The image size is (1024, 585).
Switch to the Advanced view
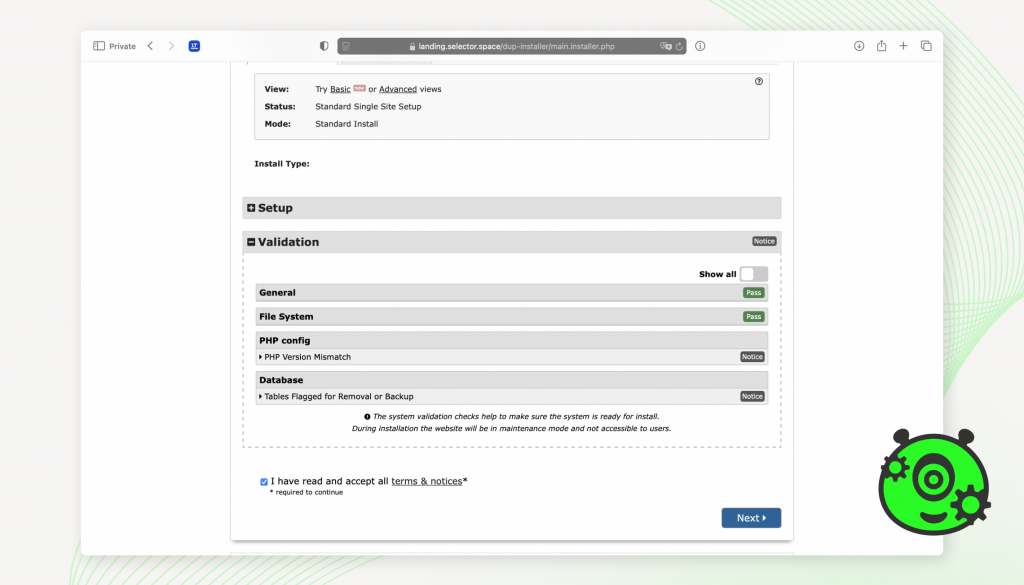[x=397, y=89]
